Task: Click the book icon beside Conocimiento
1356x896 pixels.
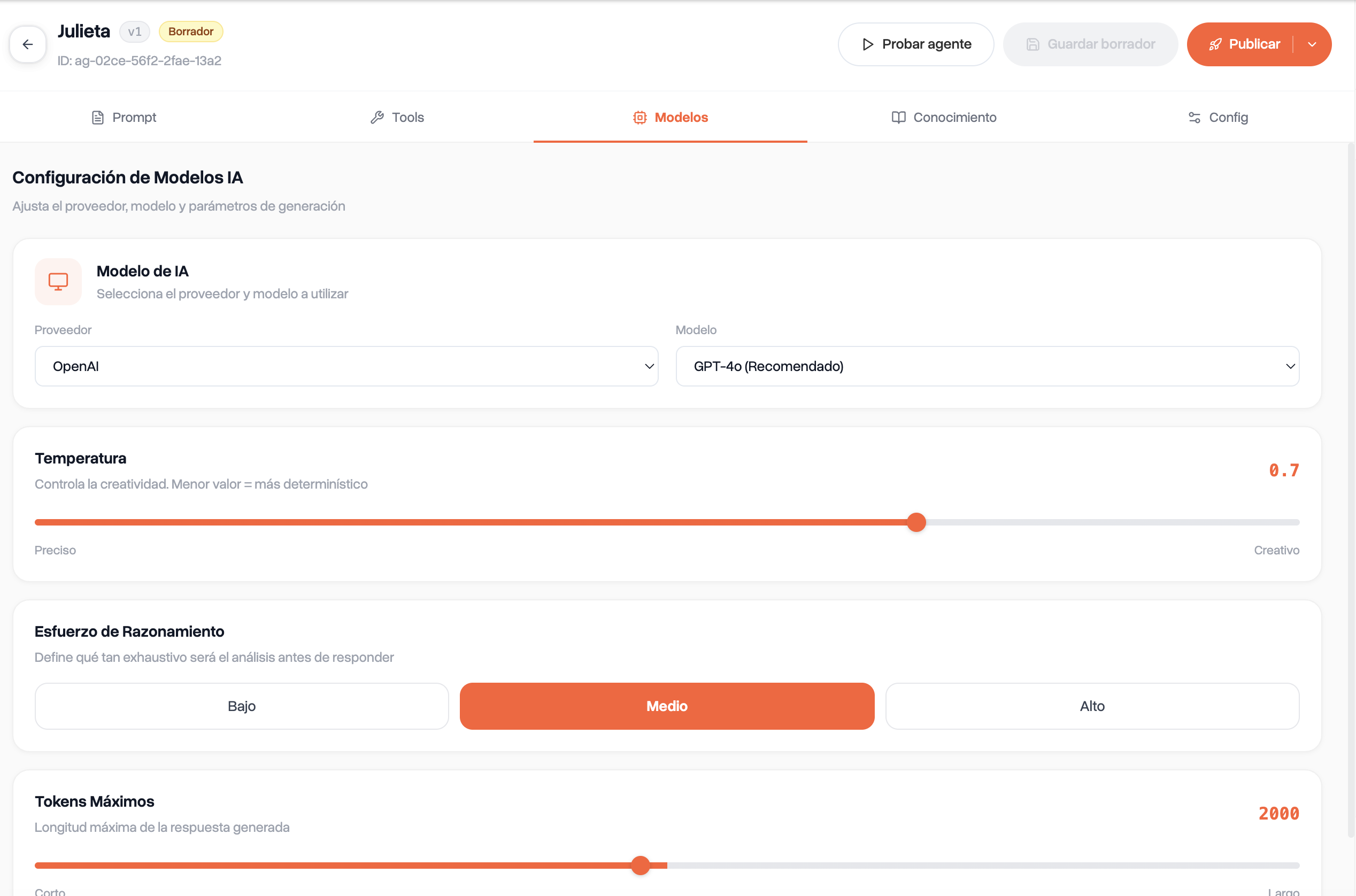Action: (899, 117)
